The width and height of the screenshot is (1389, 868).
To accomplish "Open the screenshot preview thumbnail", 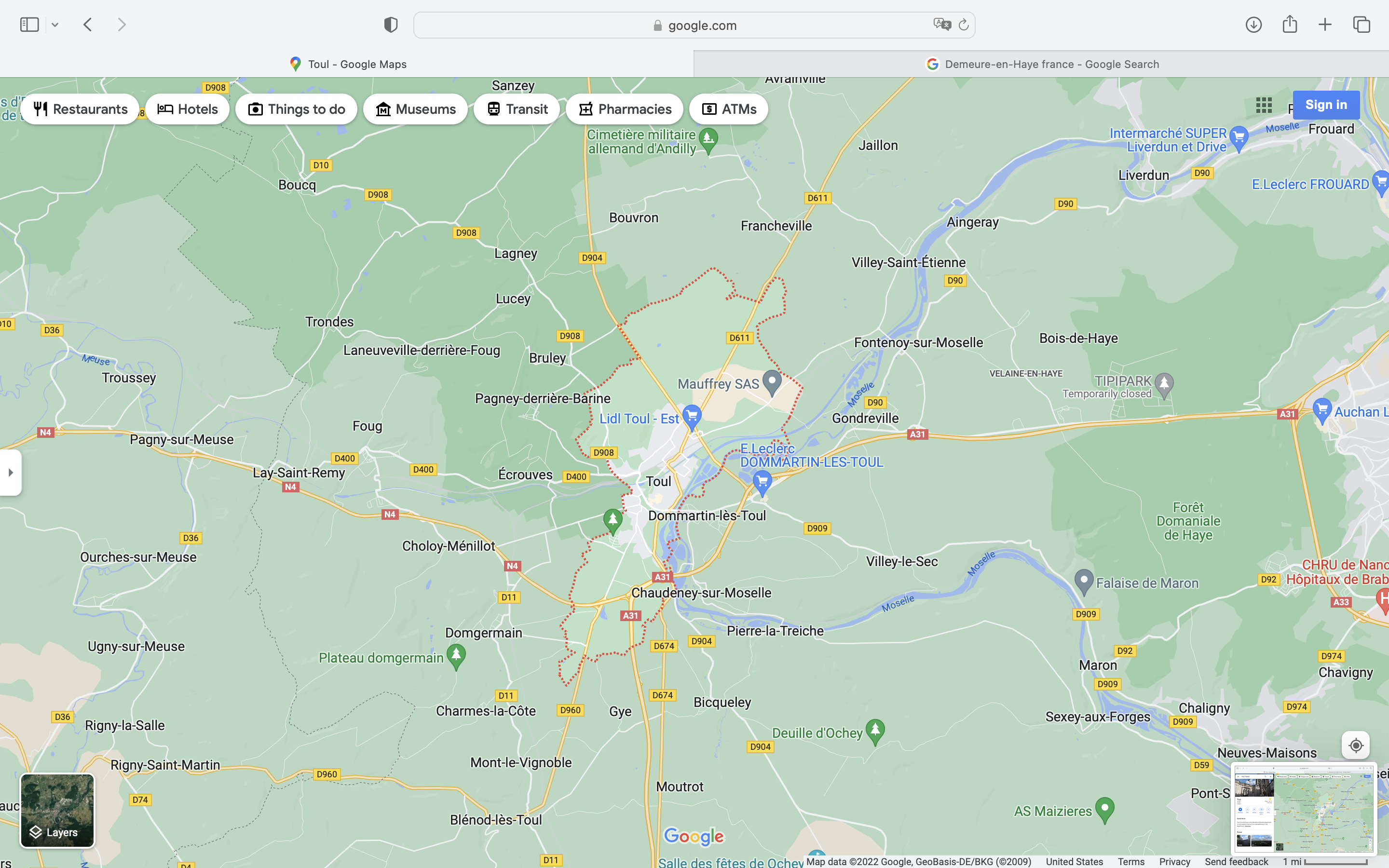I will (x=1304, y=810).
